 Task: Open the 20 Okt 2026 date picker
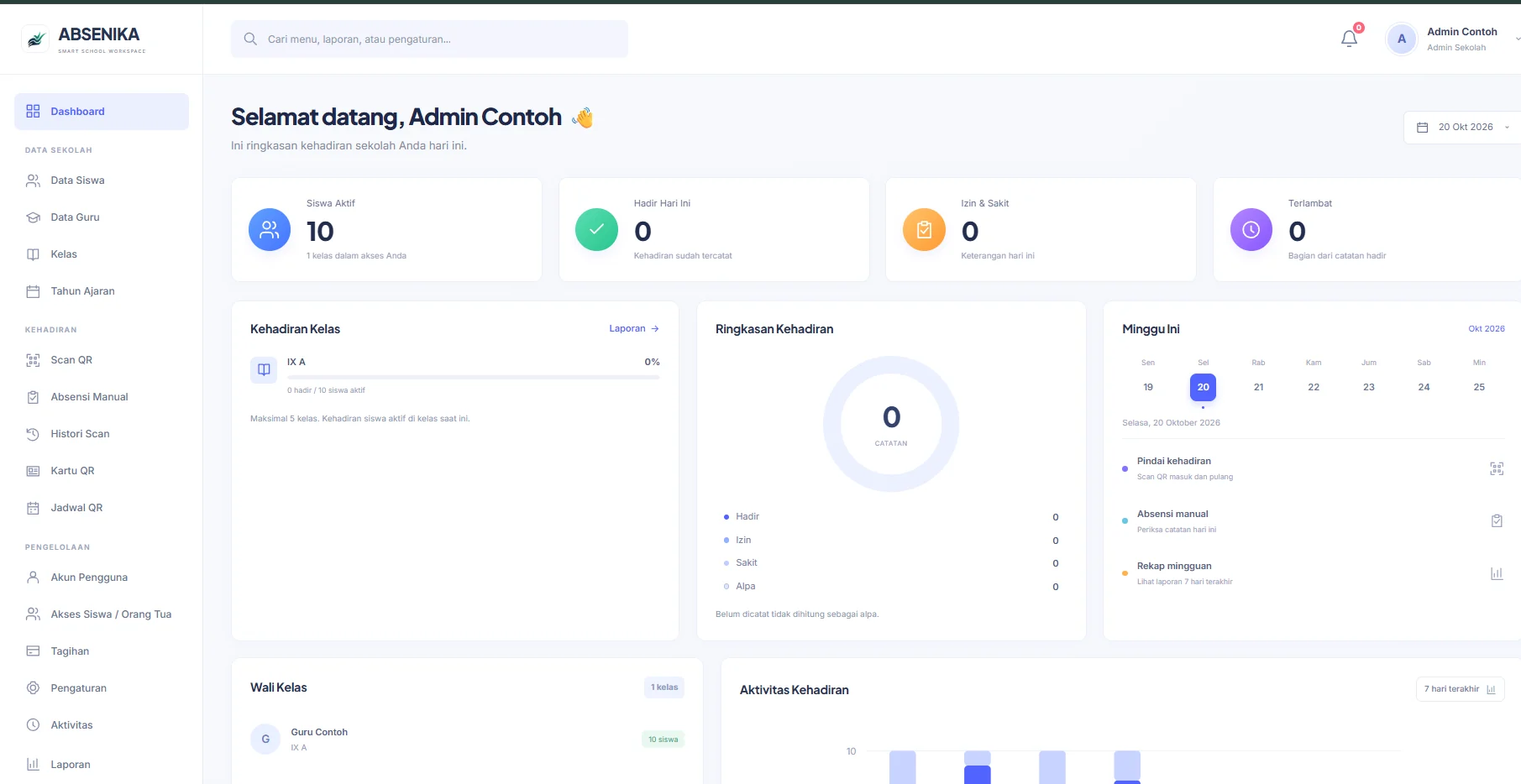click(x=1463, y=127)
